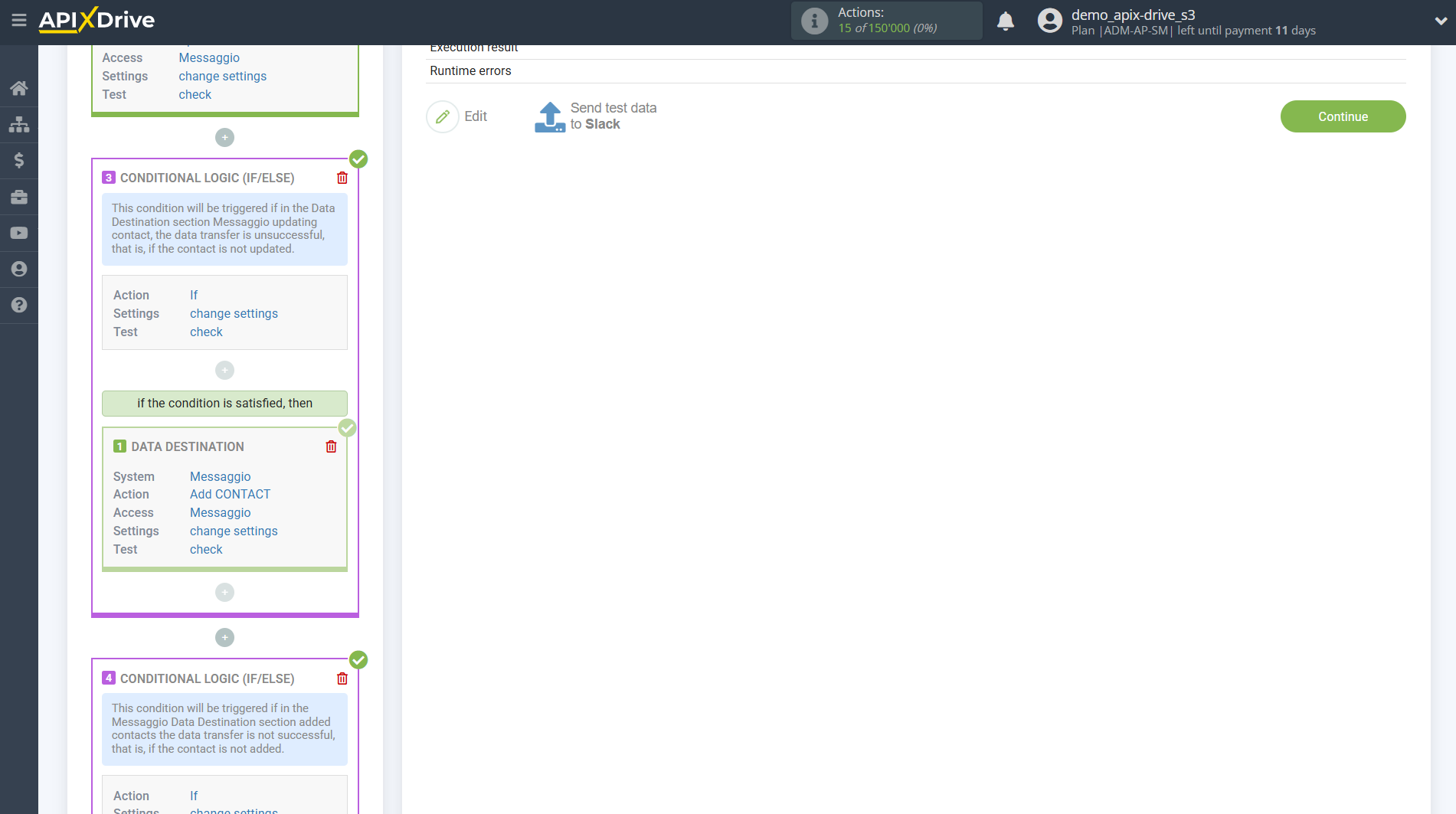This screenshot has width=1456, height=814.
Task: Change settings of Add CONTACT destination
Action: pyautogui.click(x=234, y=531)
